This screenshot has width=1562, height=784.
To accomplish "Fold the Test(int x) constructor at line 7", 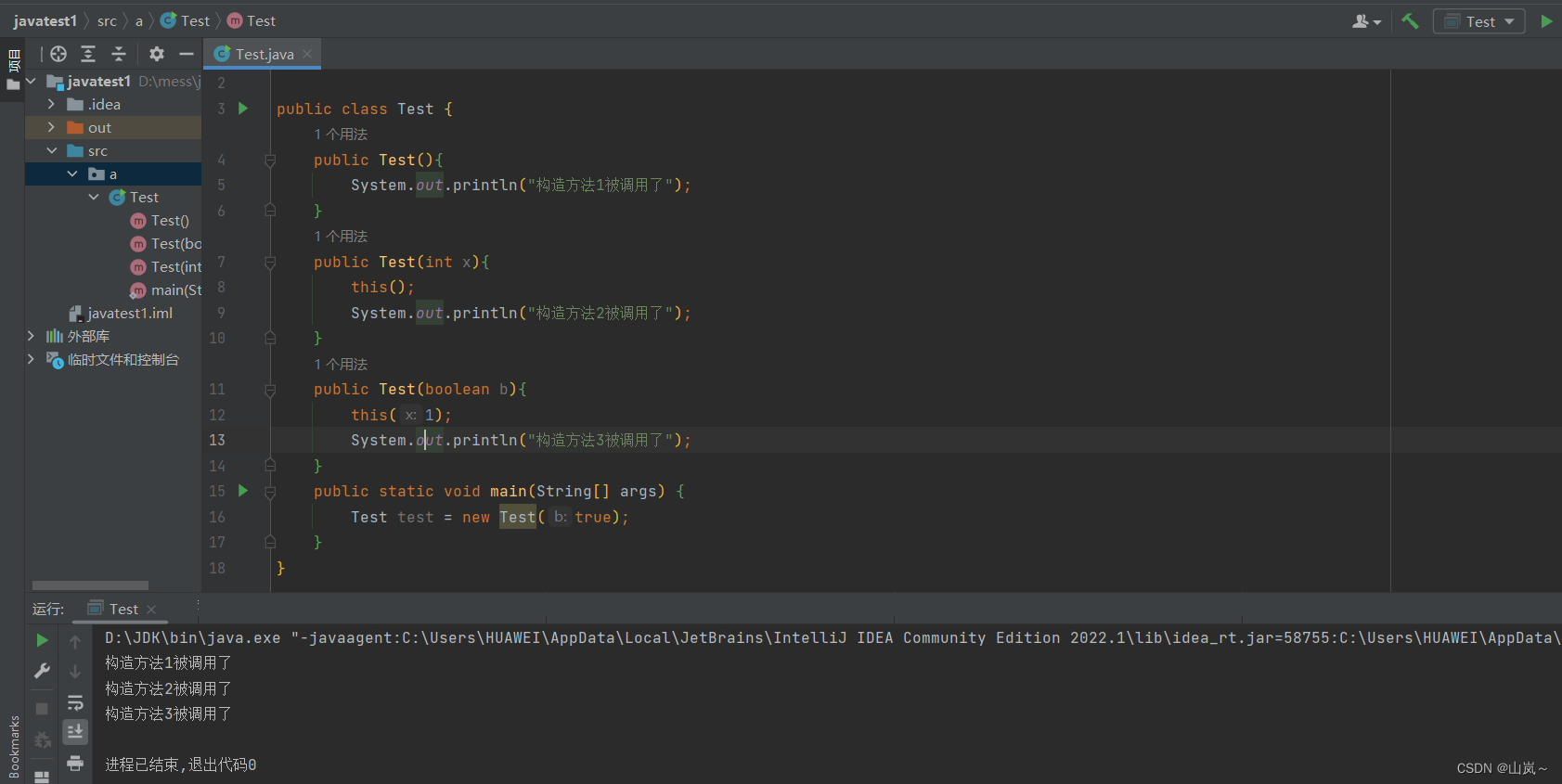I will coord(270,262).
